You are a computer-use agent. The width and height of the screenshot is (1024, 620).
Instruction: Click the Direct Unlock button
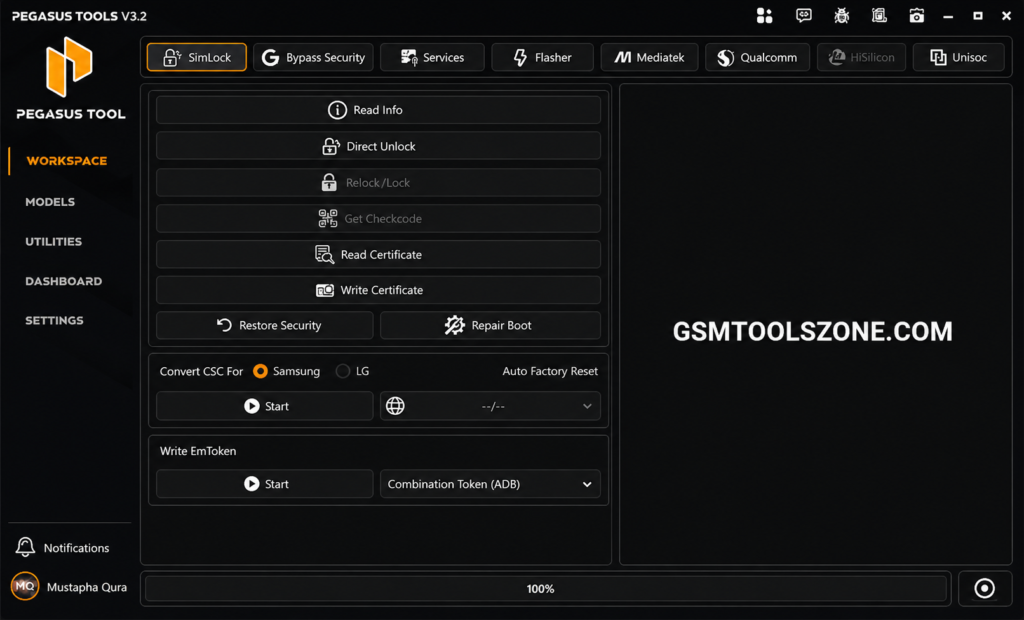(378, 146)
